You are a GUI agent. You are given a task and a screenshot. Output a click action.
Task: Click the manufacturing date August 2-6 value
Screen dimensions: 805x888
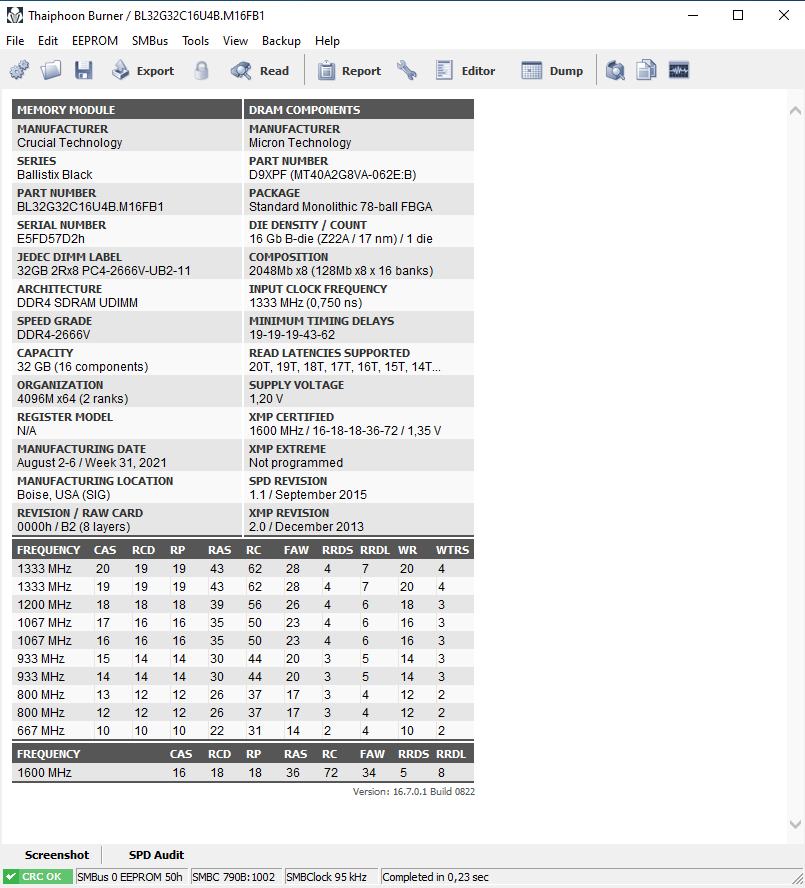coord(92,463)
